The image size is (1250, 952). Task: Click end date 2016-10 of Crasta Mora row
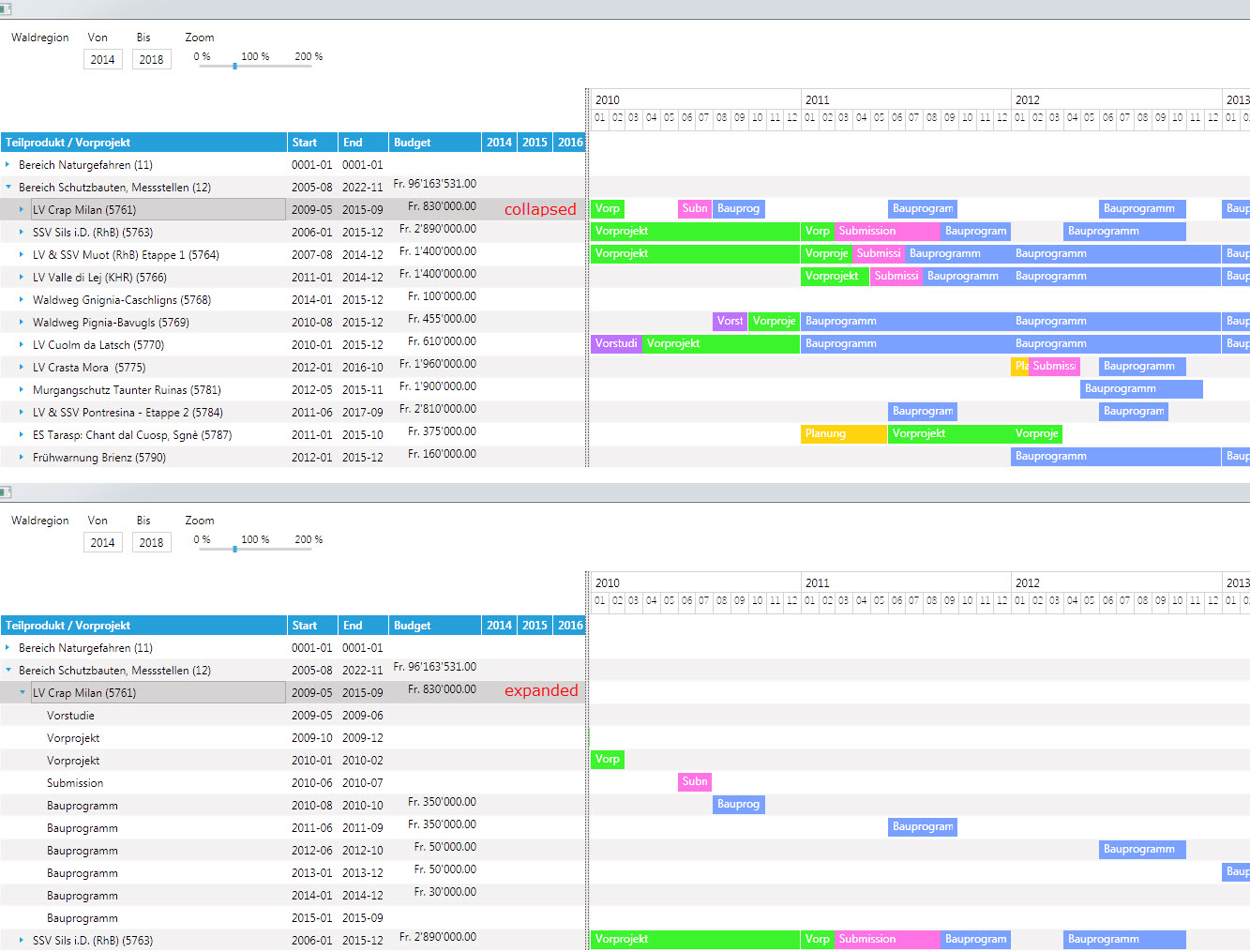click(363, 368)
